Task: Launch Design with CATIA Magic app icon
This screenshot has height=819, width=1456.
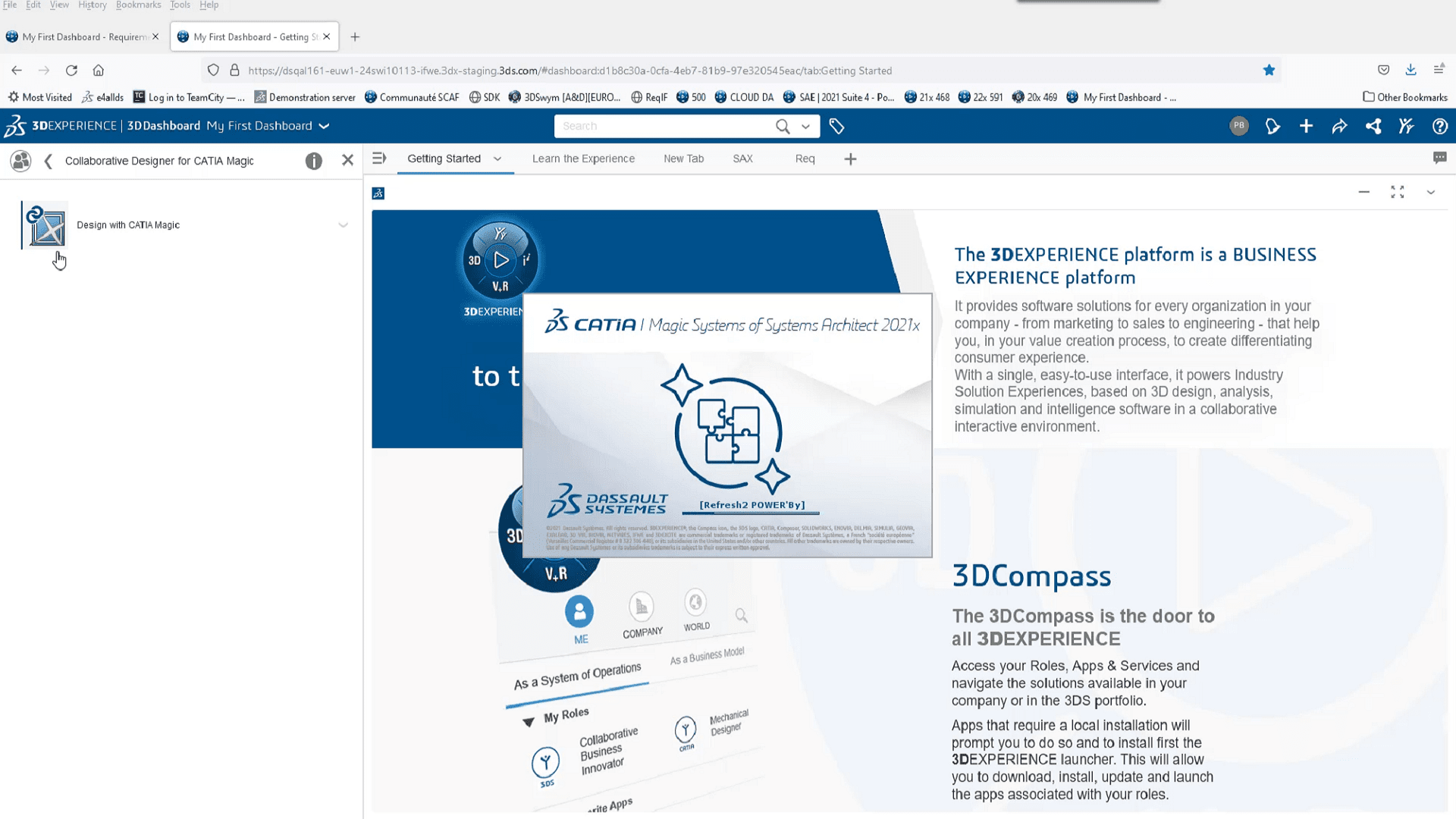Action: 45,225
